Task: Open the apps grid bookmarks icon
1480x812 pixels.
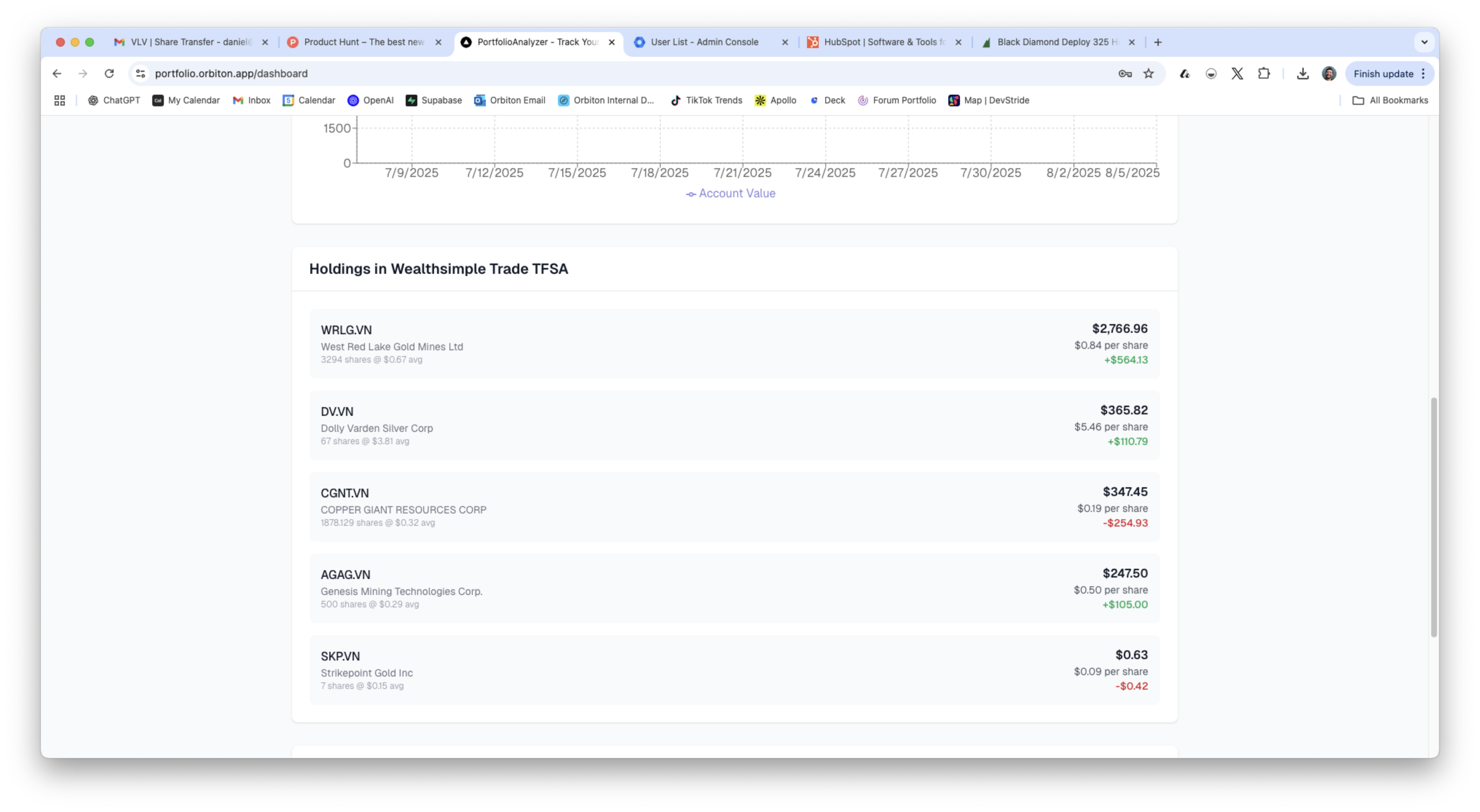Action: point(60,100)
